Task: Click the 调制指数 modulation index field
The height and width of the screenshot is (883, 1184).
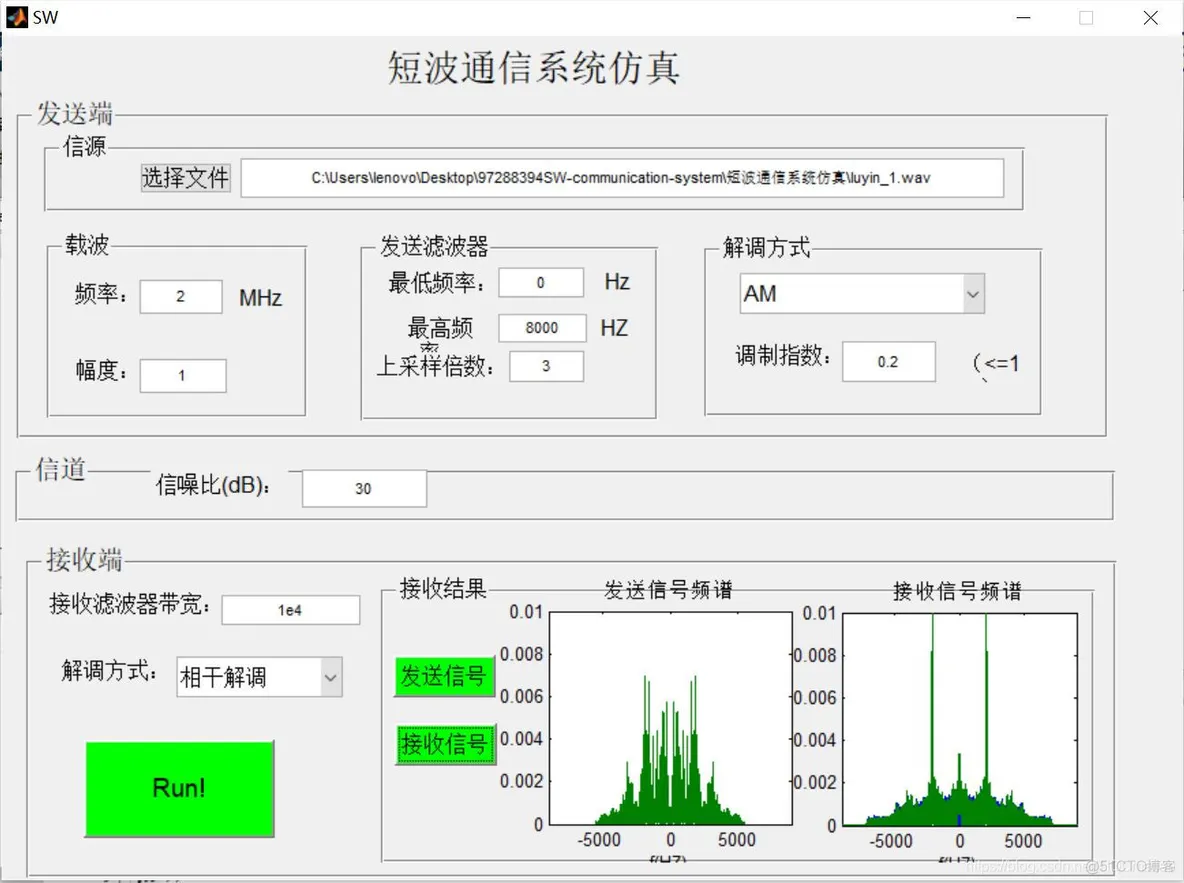Action: (888, 361)
